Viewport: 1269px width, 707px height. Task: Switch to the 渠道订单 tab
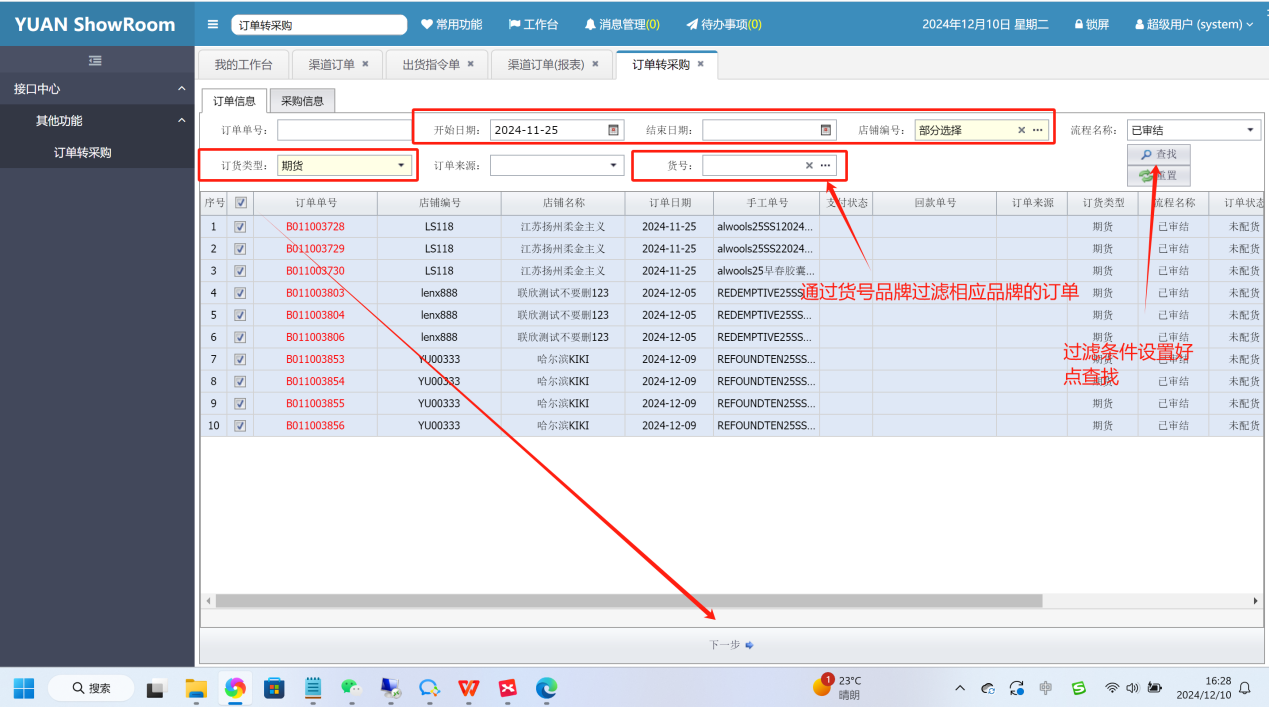331,64
